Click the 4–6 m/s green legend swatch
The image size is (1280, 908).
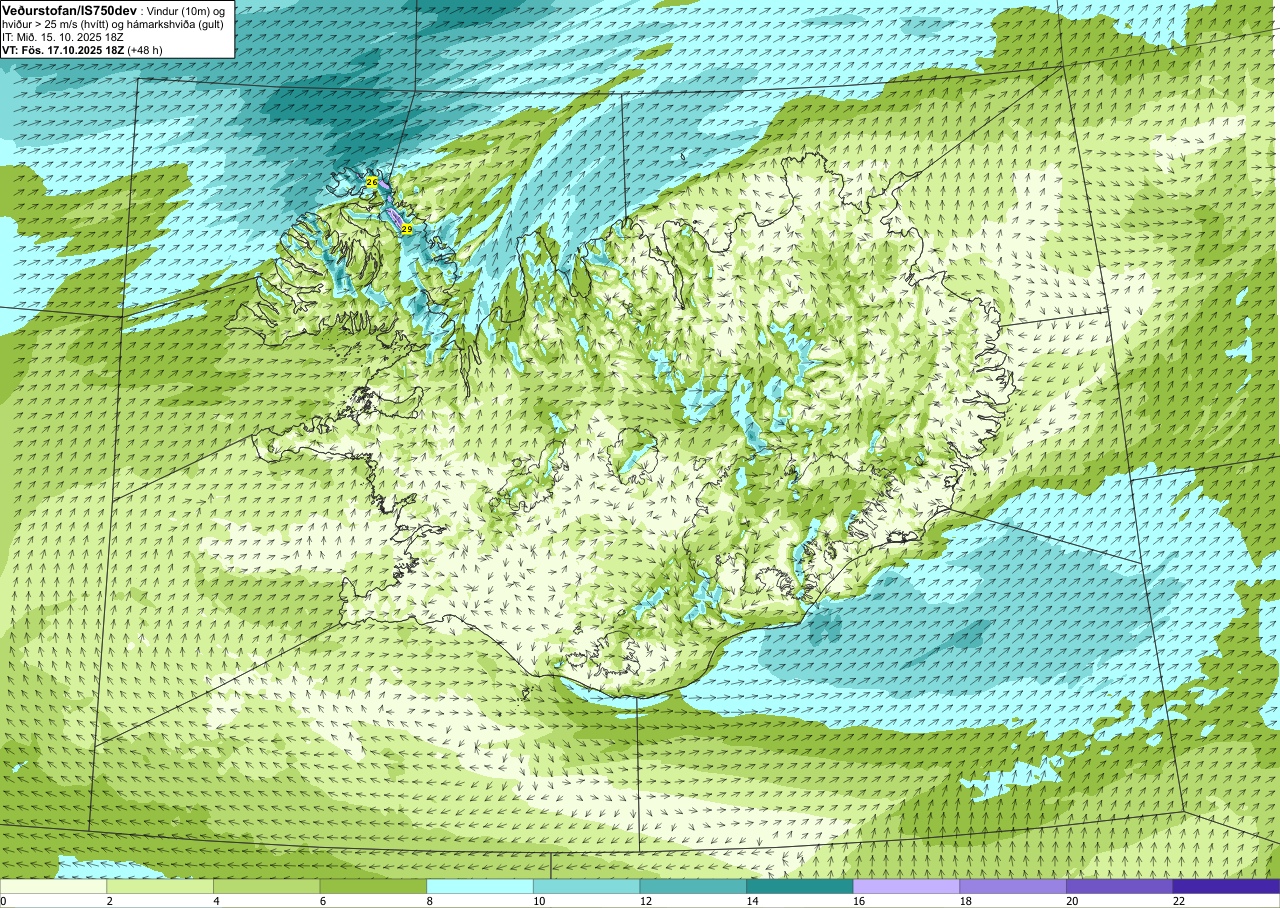click(266, 886)
